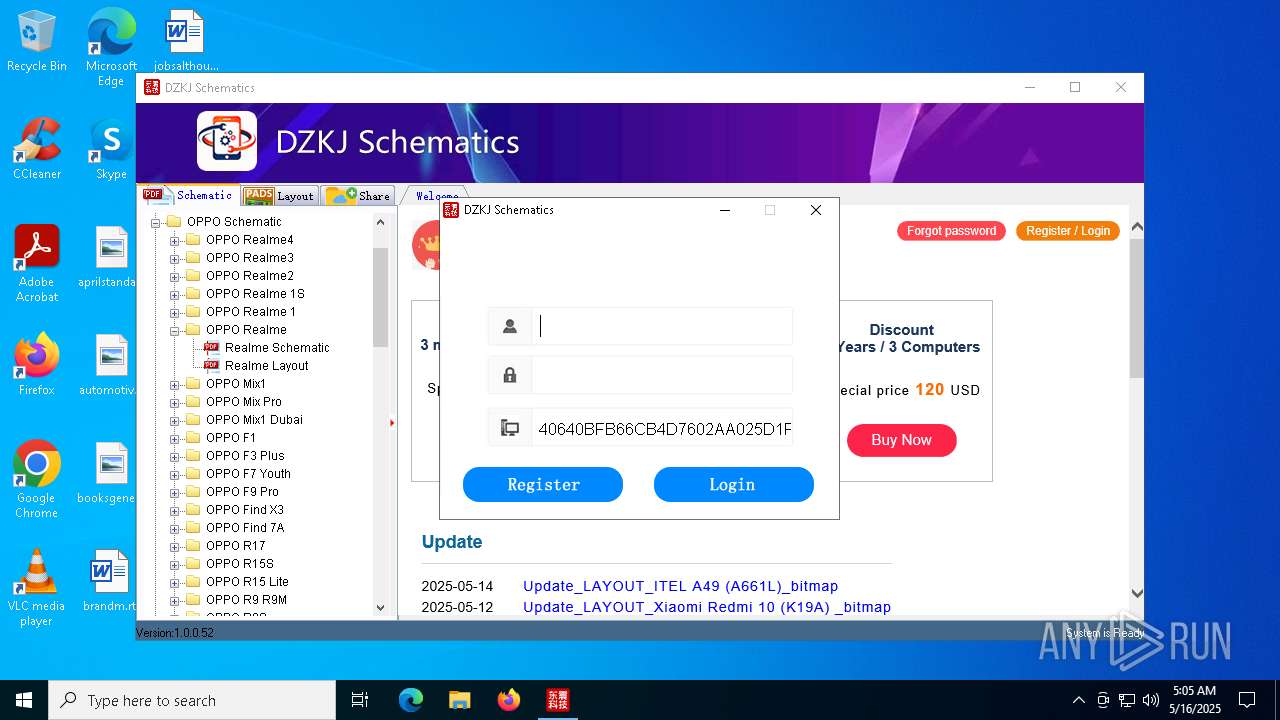Launch Microsoft Edge from desktop

(111, 47)
